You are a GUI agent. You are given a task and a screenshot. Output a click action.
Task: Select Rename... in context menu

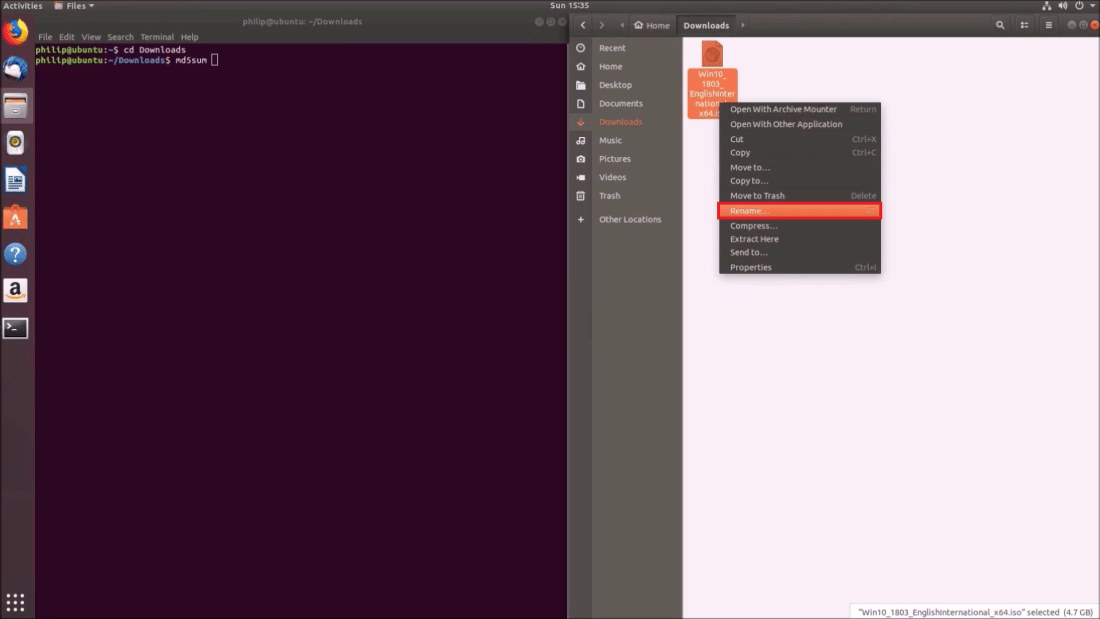tap(800, 211)
